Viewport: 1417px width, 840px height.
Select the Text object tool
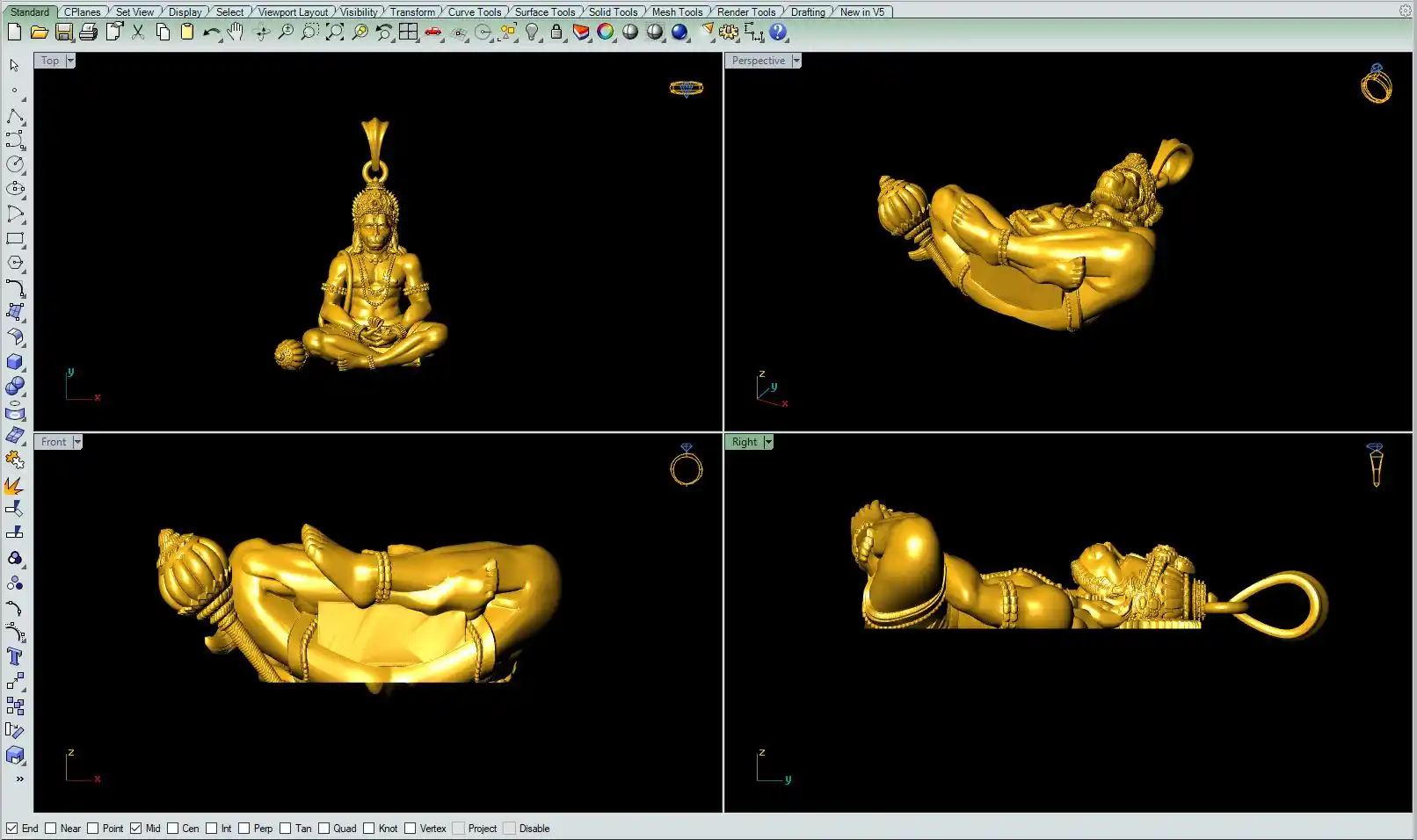click(x=15, y=656)
